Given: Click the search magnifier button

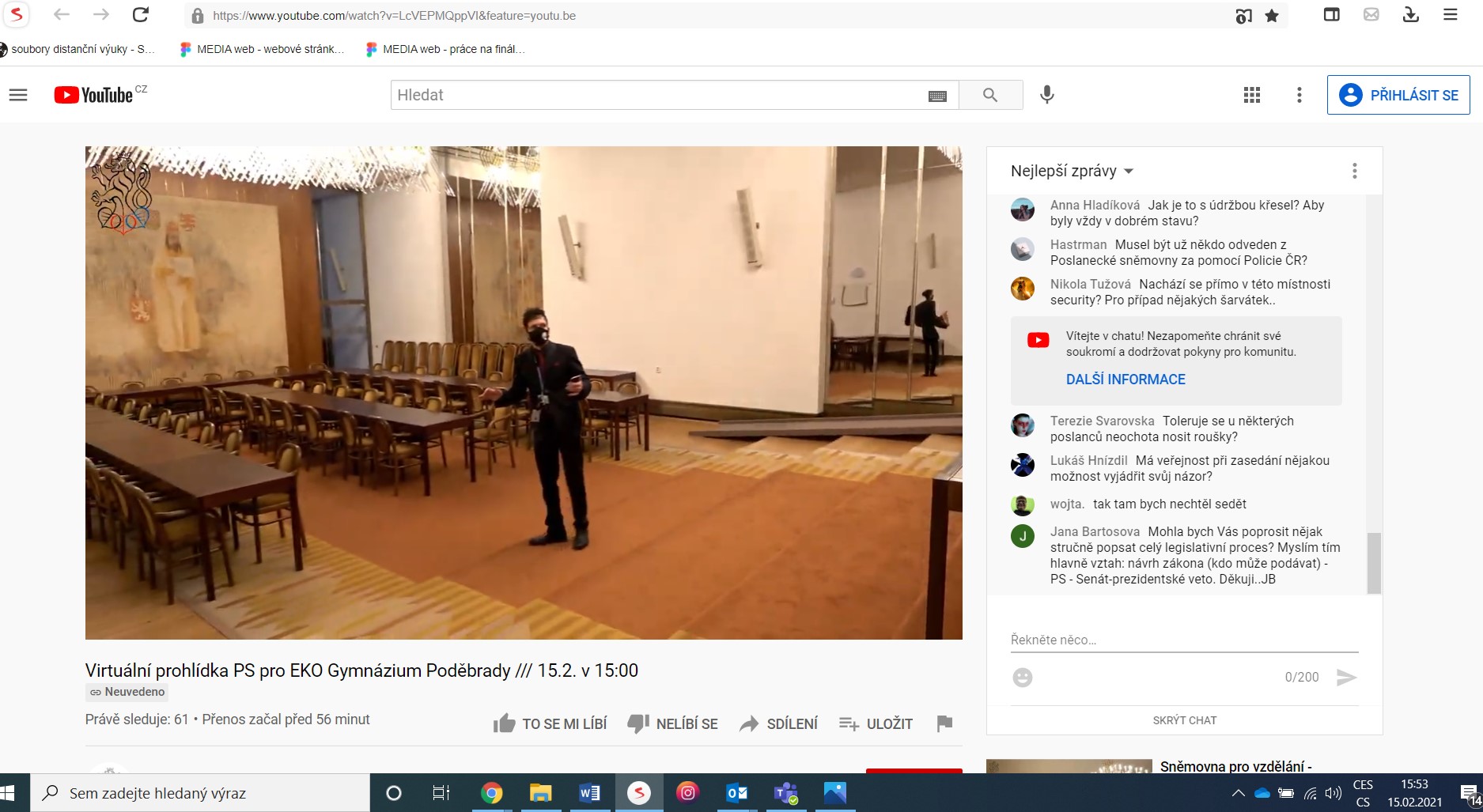Looking at the screenshot, I should [990, 95].
